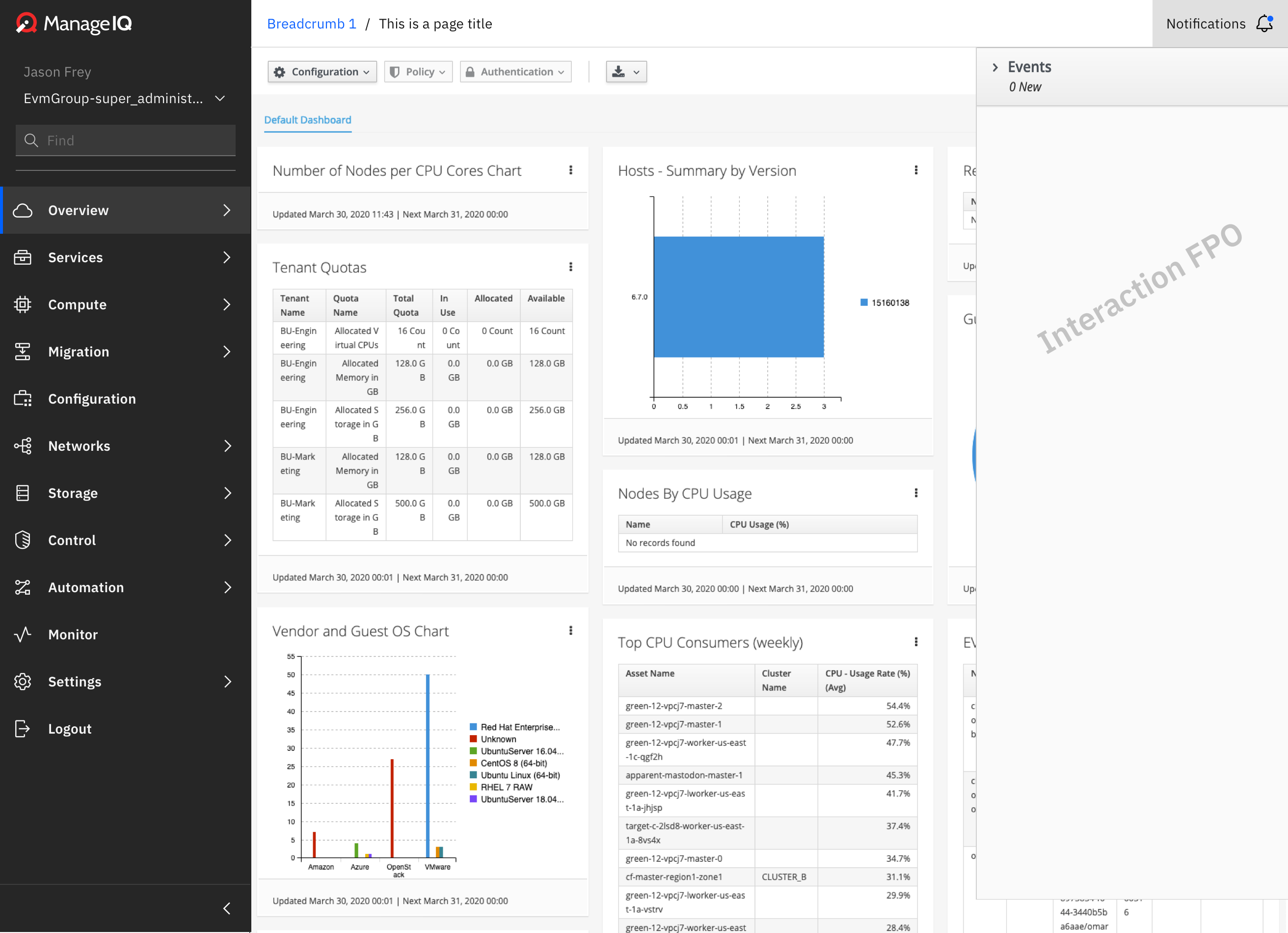Open the Authentication toolbar dropdown
The width and height of the screenshot is (1288, 933).
[x=516, y=72]
